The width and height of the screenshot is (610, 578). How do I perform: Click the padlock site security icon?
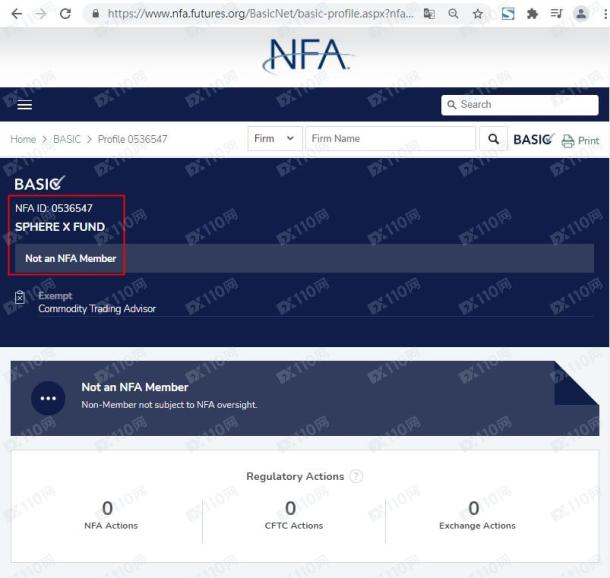tap(95, 14)
